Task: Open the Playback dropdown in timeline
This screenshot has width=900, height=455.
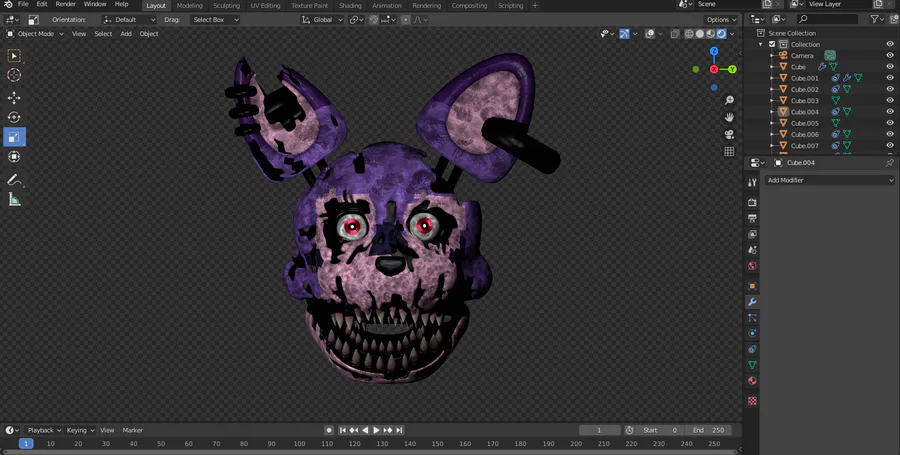Action: [44, 430]
